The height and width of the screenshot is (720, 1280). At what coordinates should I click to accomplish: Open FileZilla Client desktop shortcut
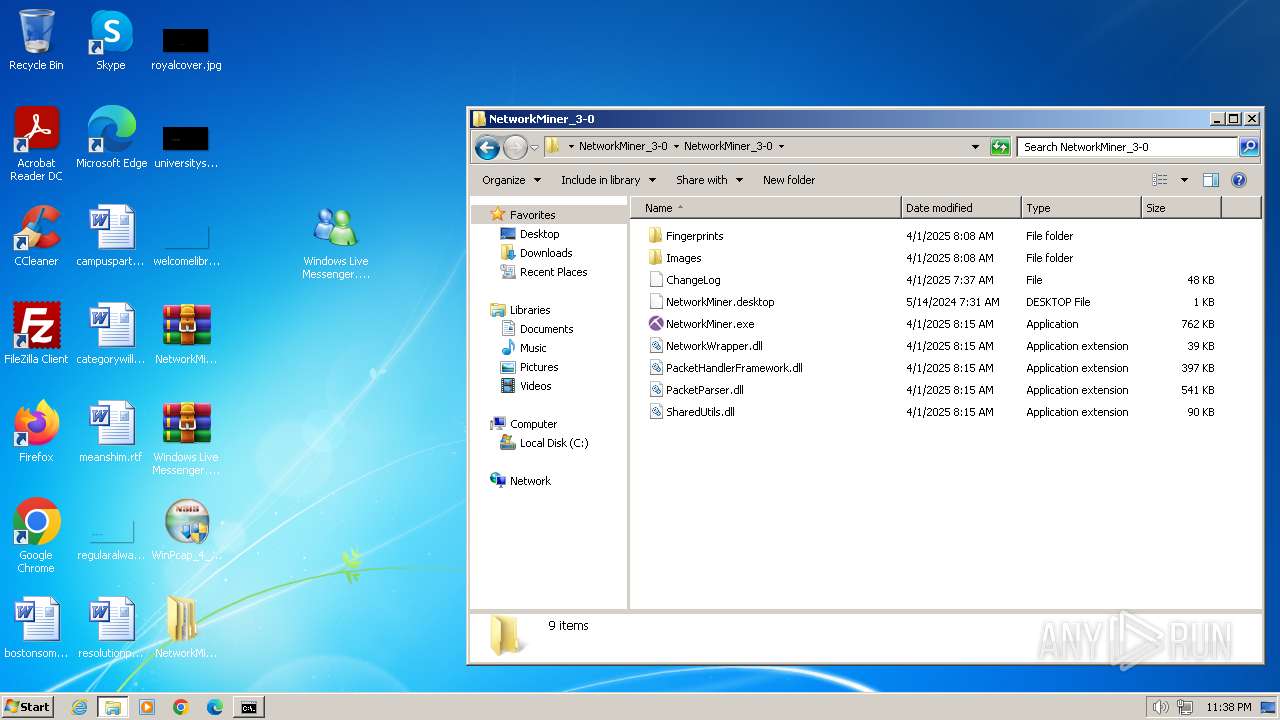pos(36,334)
